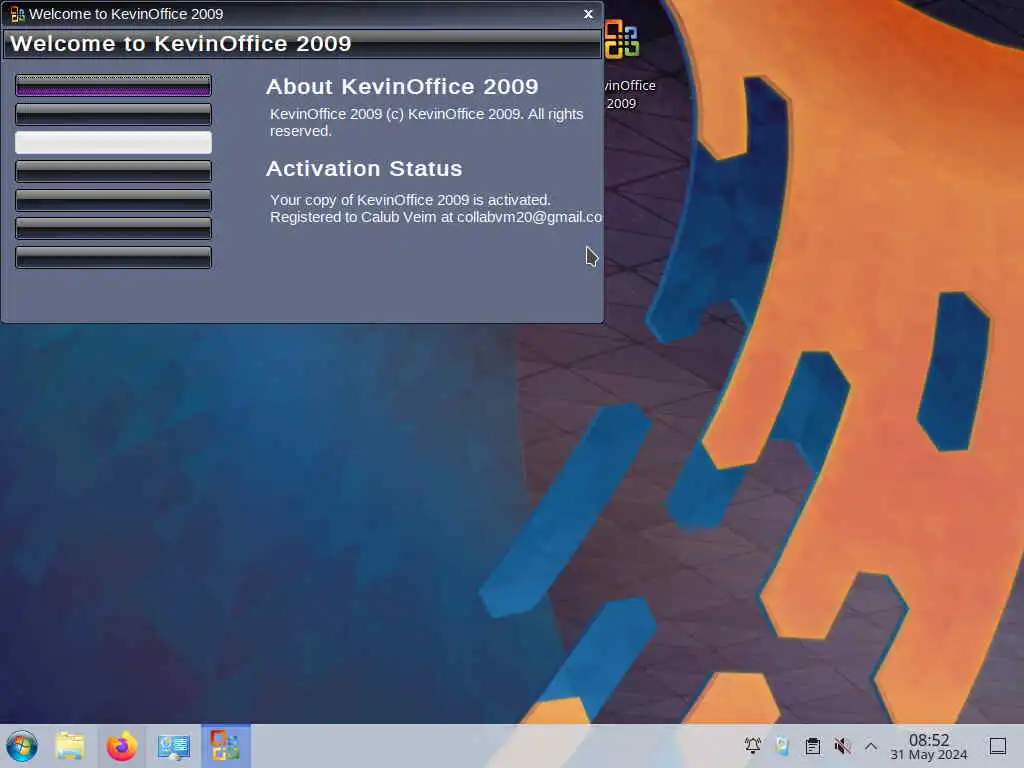Open the system settings taskbar icon
The height and width of the screenshot is (768, 1024).
174,746
